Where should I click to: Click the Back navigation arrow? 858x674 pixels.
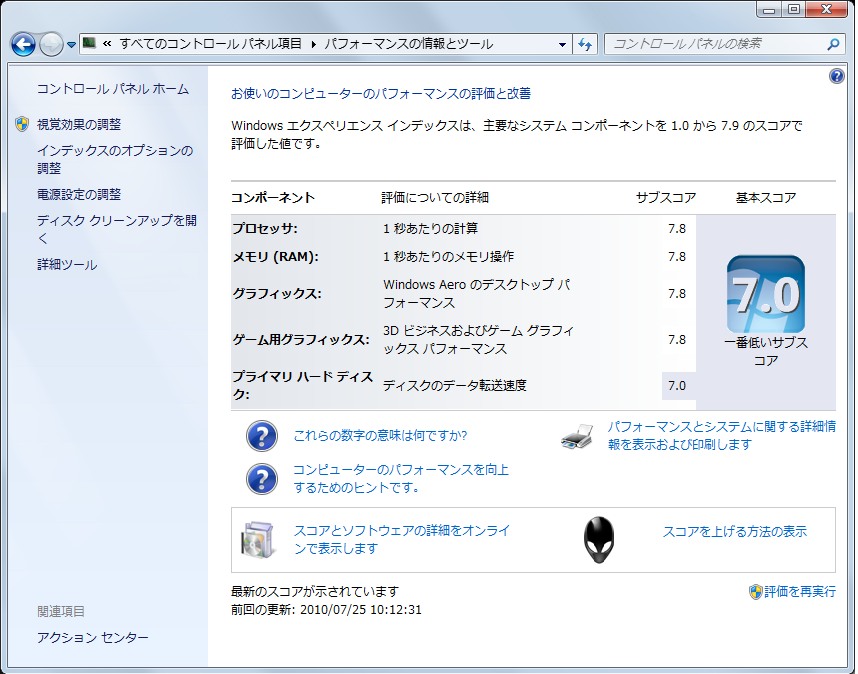[x=24, y=44]
